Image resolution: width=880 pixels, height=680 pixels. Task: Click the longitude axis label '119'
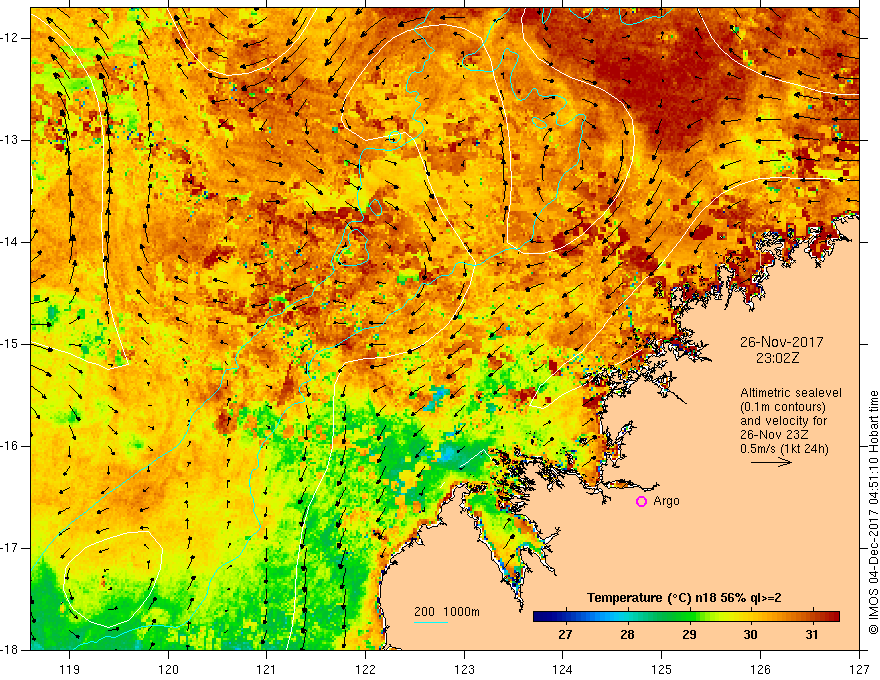pos(70,669)
